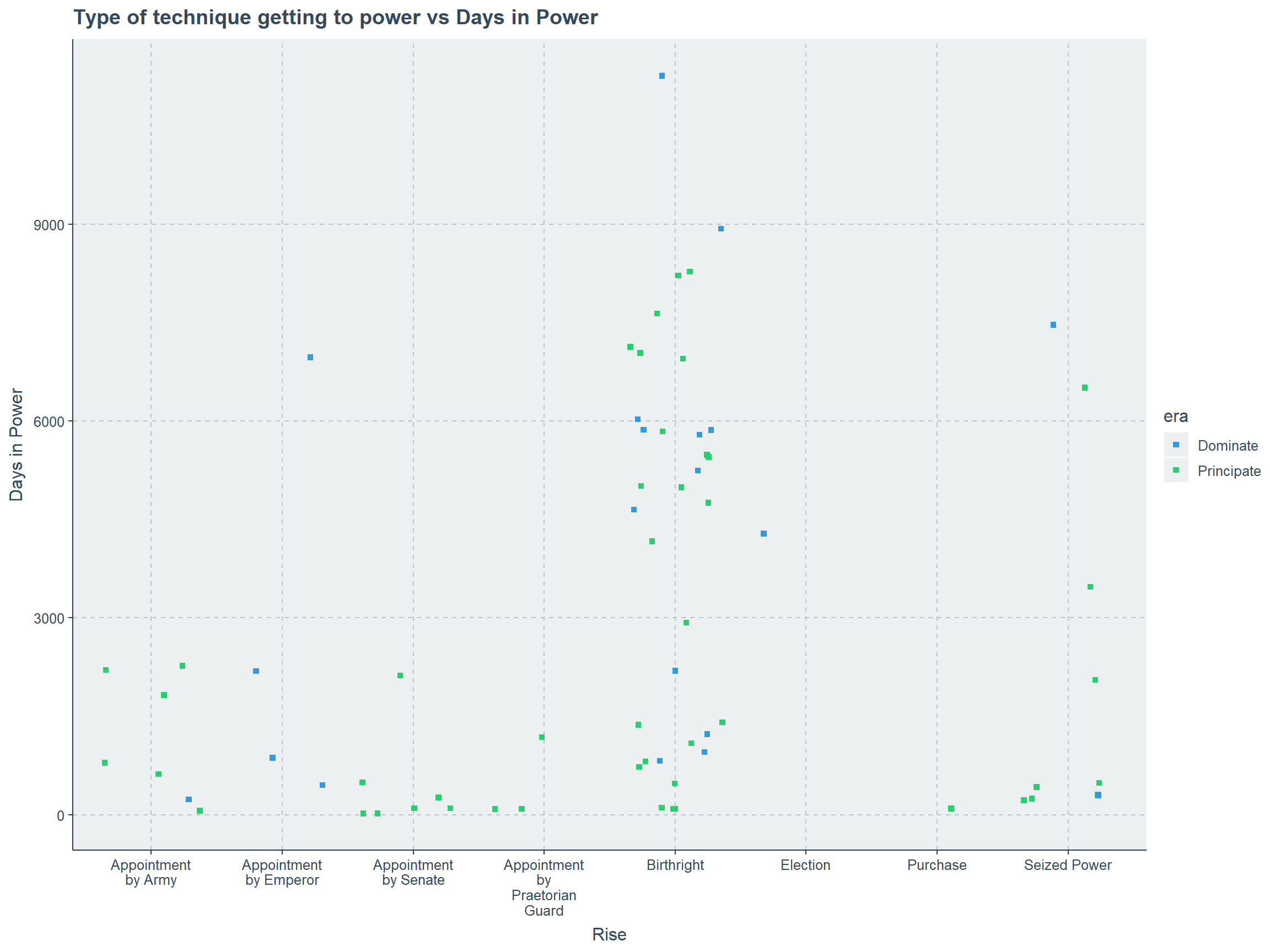Viewport: 1270px width, 952px height.
Task: Click the 'Rise' x-axis title
Action: pos(609,934)
